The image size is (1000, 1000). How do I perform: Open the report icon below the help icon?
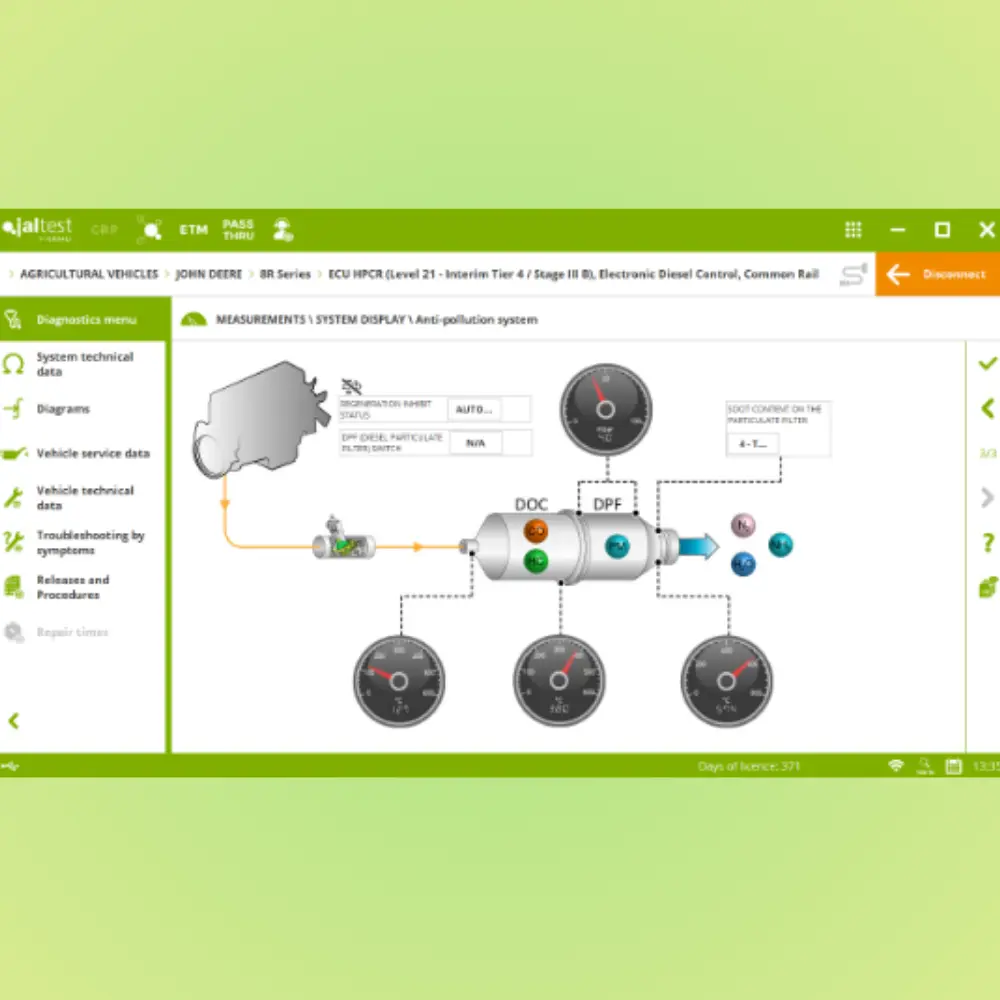[988, 587]
